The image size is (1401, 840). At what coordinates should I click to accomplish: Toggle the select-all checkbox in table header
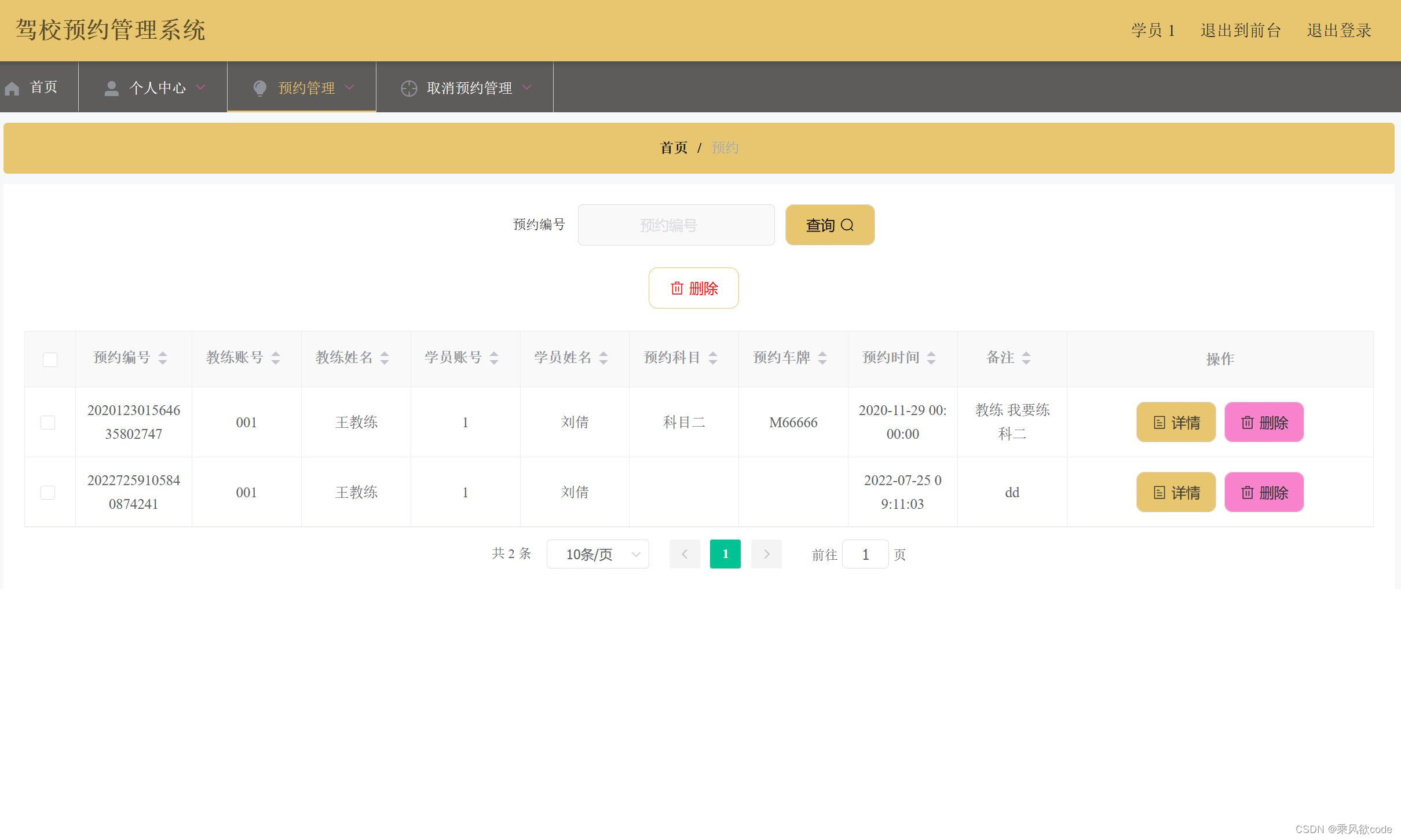pos(50,359)
